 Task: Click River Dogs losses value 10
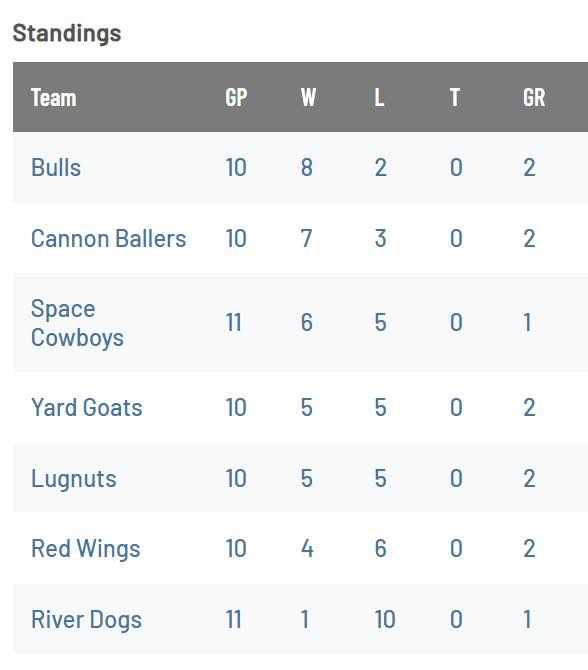[x=385, y=620]
